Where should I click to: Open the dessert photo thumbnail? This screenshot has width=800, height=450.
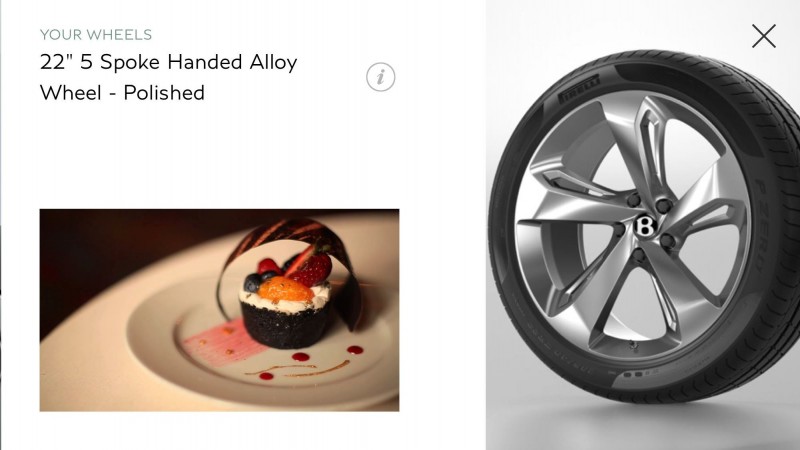pos(219,310)
